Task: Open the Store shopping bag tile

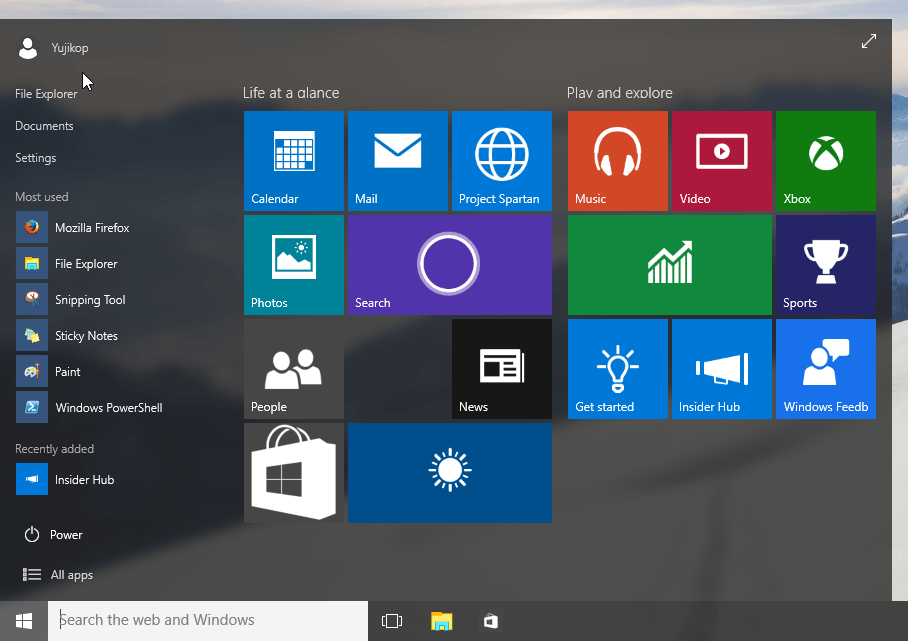Action: coord(294,473)
